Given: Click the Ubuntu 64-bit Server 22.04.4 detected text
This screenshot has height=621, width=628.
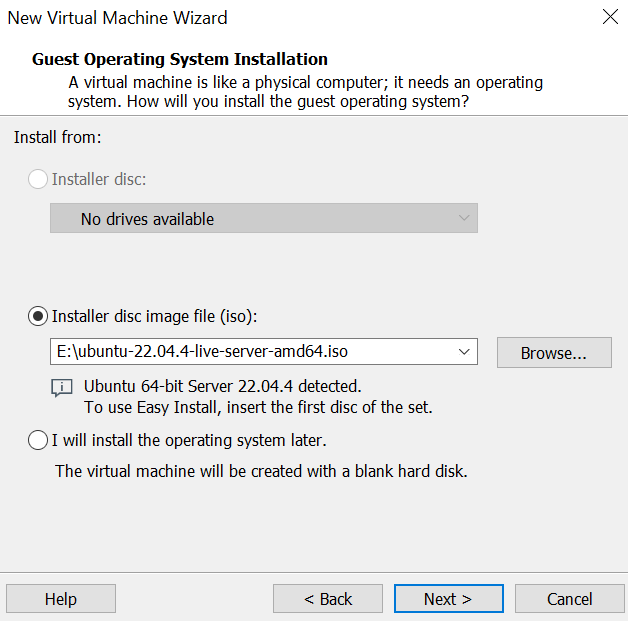Looking at the screenshot, I should [x=222, y=386].
